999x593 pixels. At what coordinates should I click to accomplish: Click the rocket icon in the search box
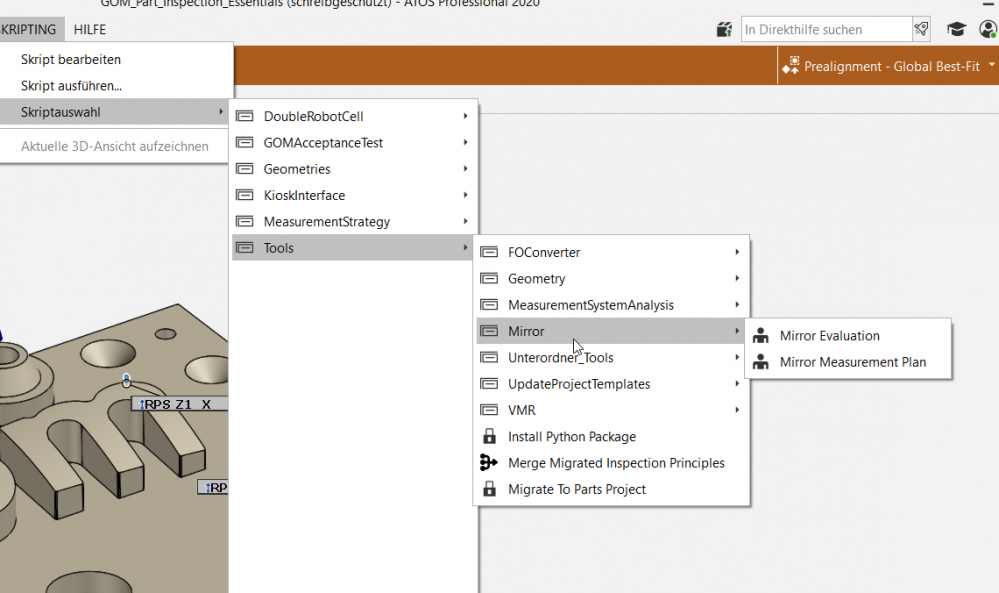click(921, 30)
